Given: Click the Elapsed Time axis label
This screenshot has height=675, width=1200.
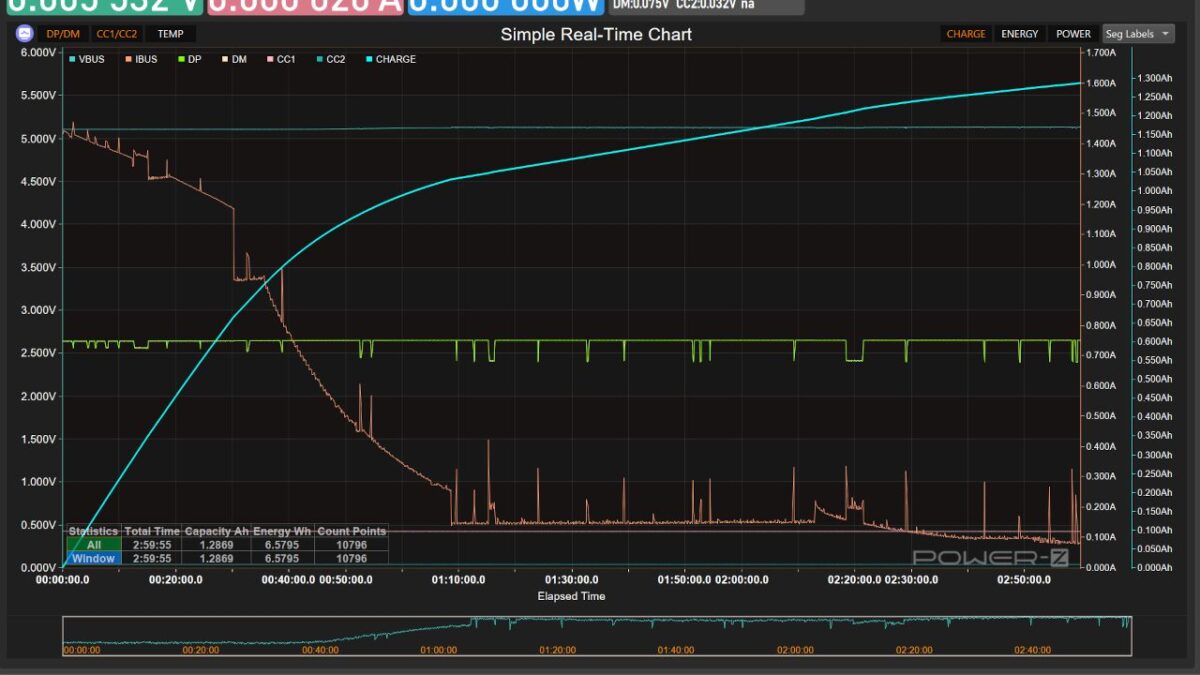Looking at the screenshot, I should point(571,596).
